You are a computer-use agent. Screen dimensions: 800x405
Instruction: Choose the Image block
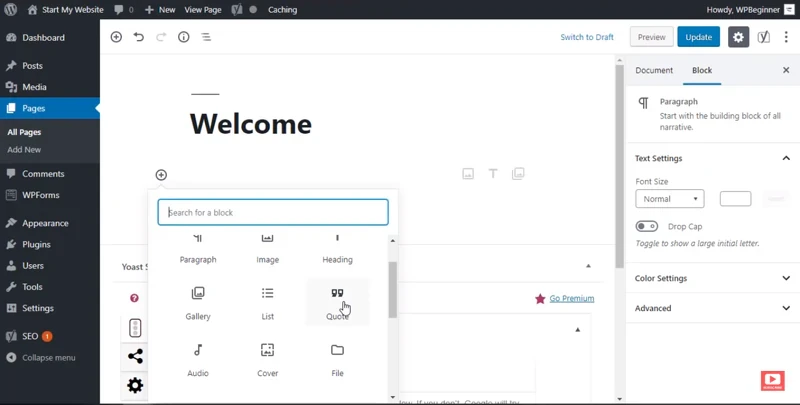267,250
